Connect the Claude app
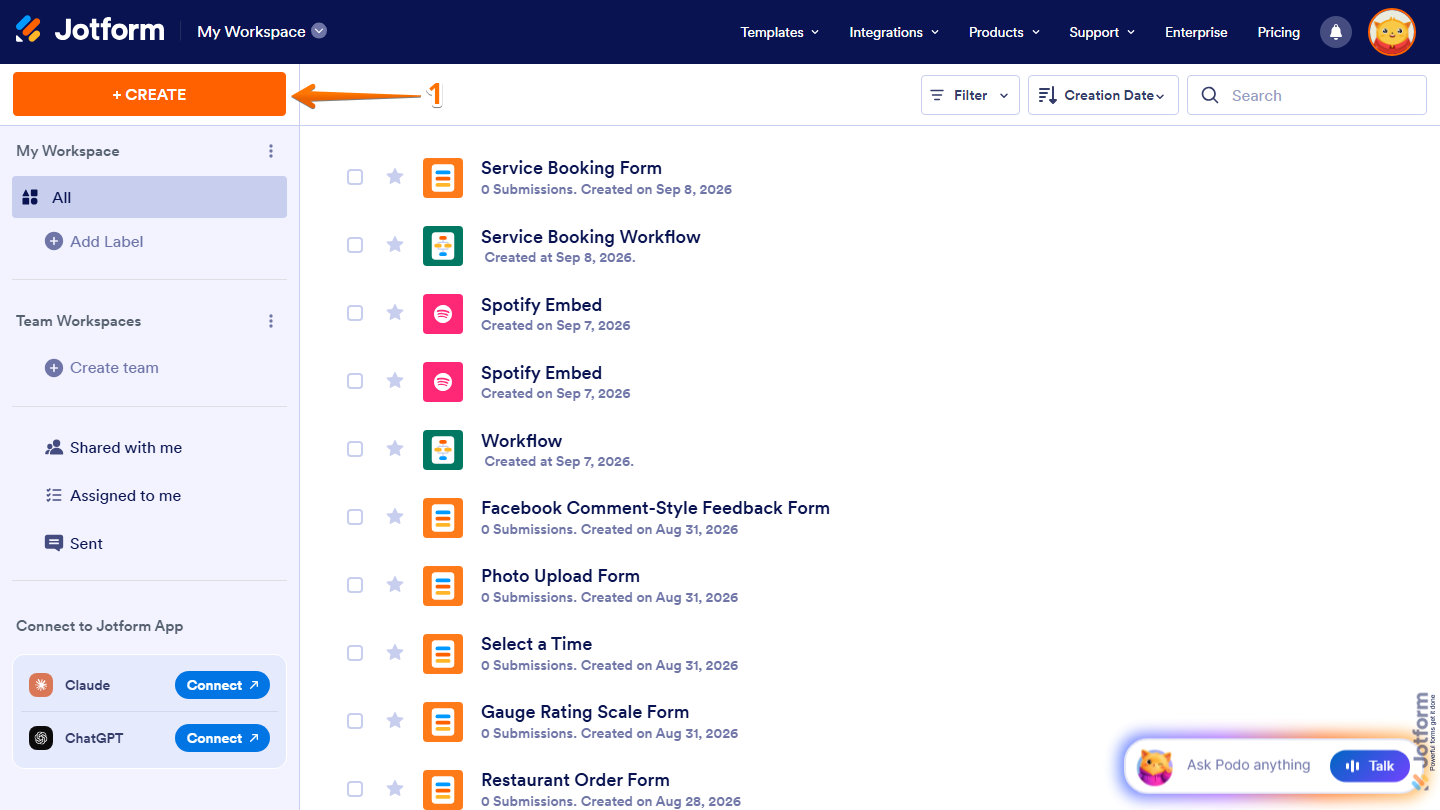Image resolution: width=1440 pixels, height=810 pixels. tap(222, 685)
